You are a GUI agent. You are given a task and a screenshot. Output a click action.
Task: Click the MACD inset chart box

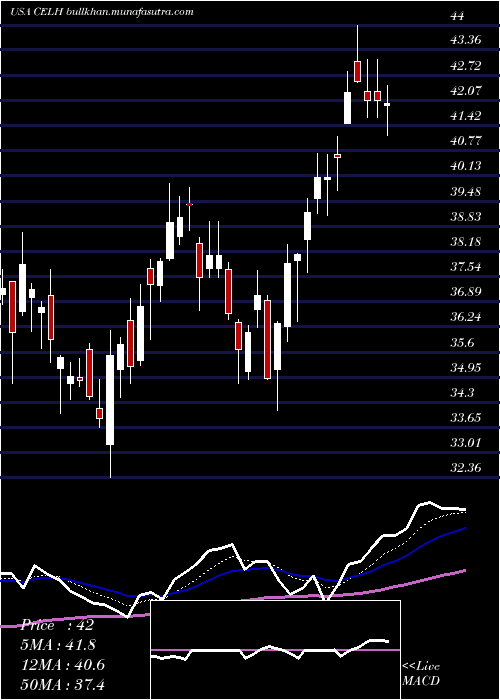[x=275, y=650]
